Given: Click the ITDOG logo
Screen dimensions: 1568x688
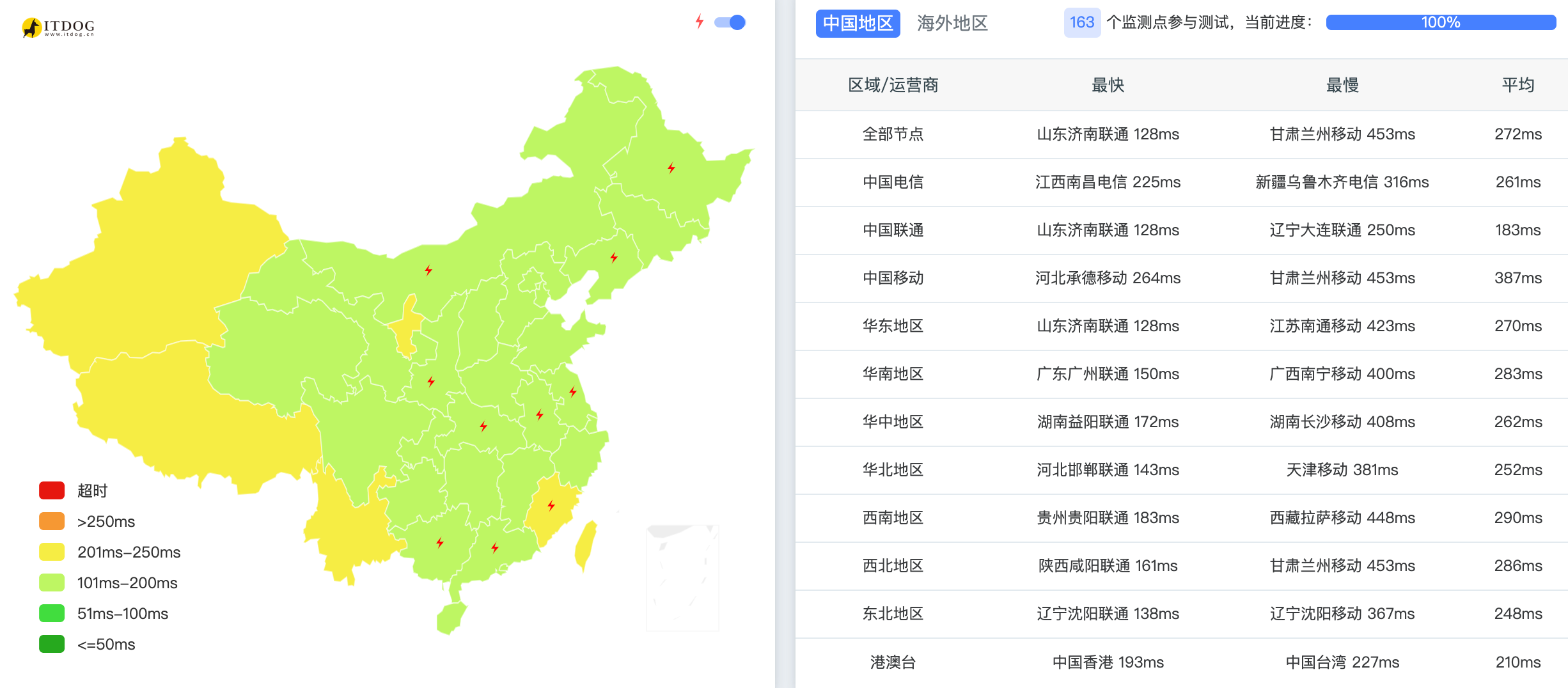Looking at the screenshot, I should coord(58,27).
